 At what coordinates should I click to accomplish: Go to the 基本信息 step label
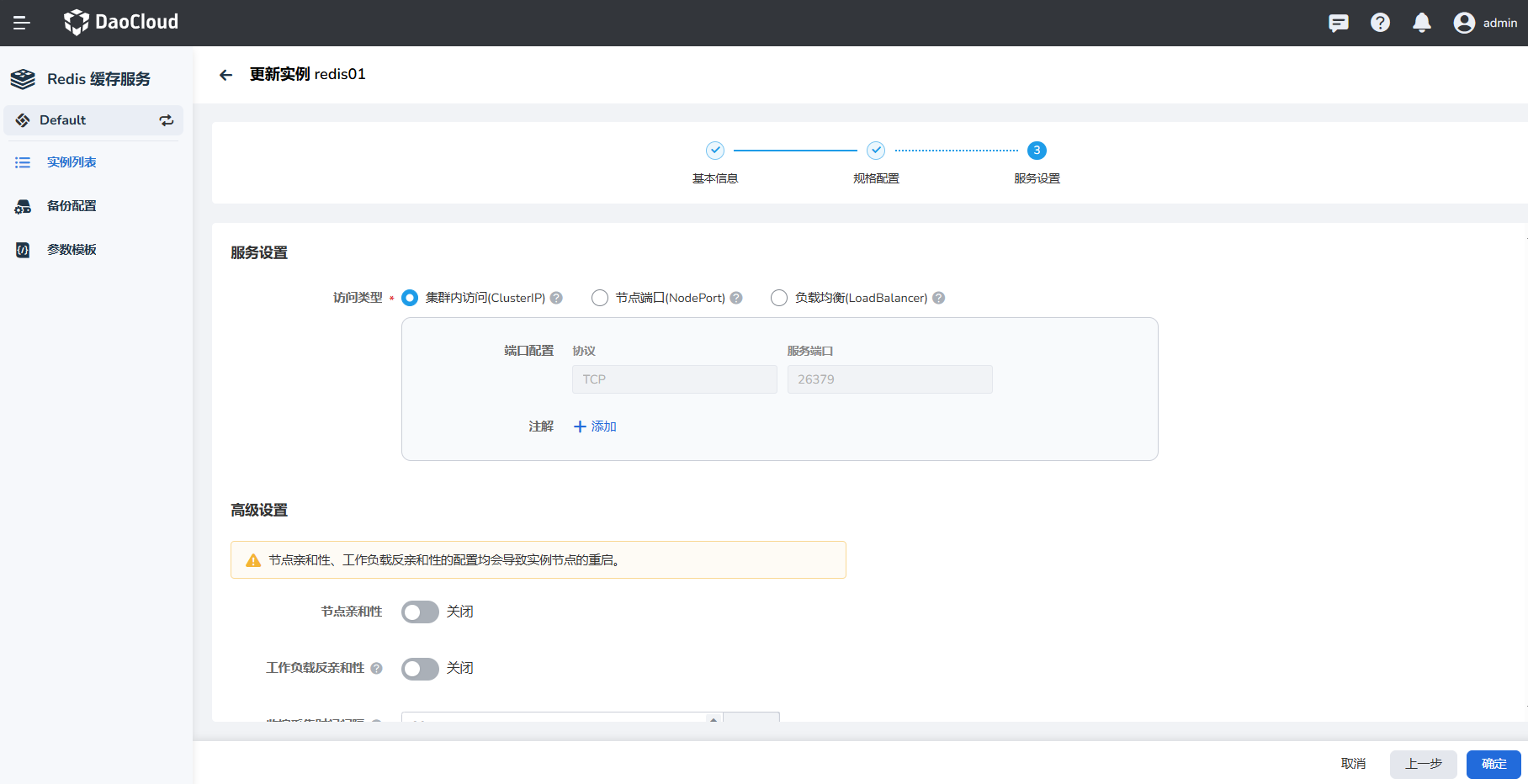[x=715, y=178]
